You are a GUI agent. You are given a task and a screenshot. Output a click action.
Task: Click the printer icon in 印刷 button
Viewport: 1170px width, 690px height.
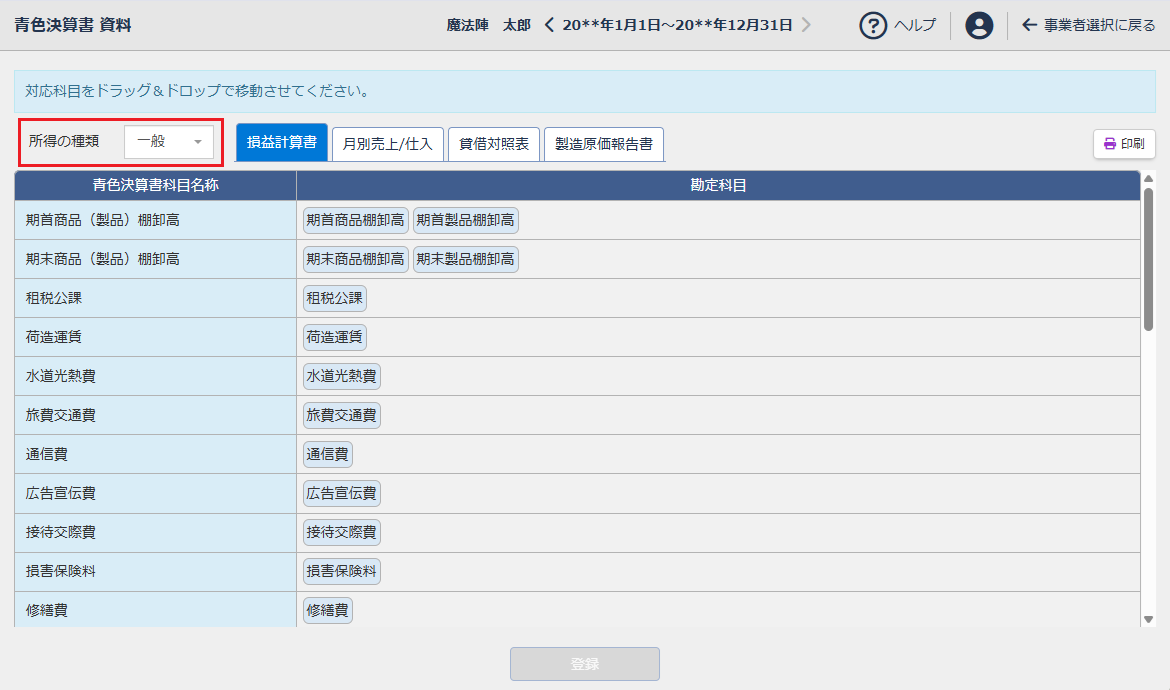[1109, 143]
